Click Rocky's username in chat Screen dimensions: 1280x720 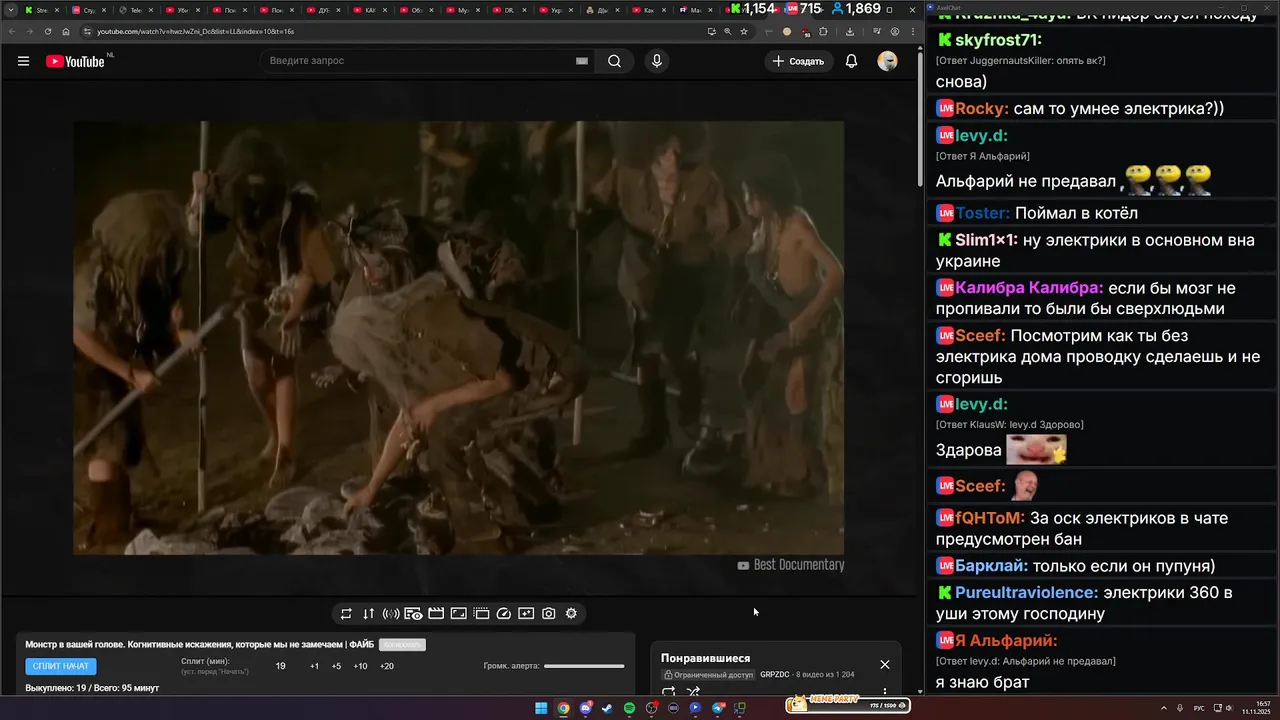pyautogui.click(x=980, y=108)
